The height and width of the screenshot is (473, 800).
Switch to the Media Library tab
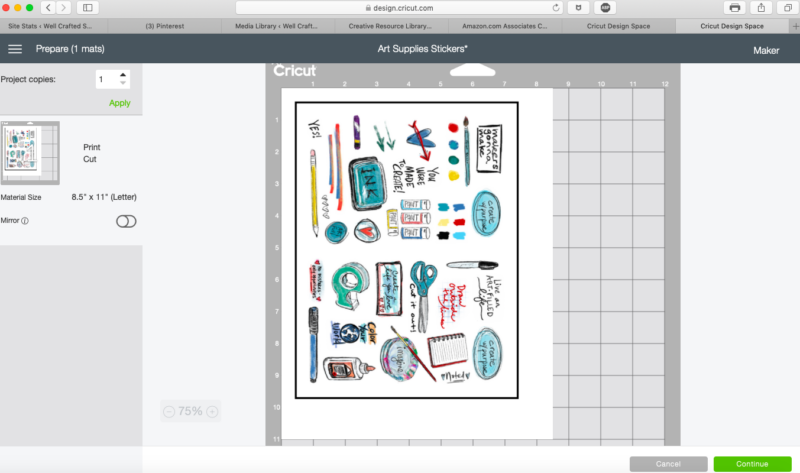[276, 26]
